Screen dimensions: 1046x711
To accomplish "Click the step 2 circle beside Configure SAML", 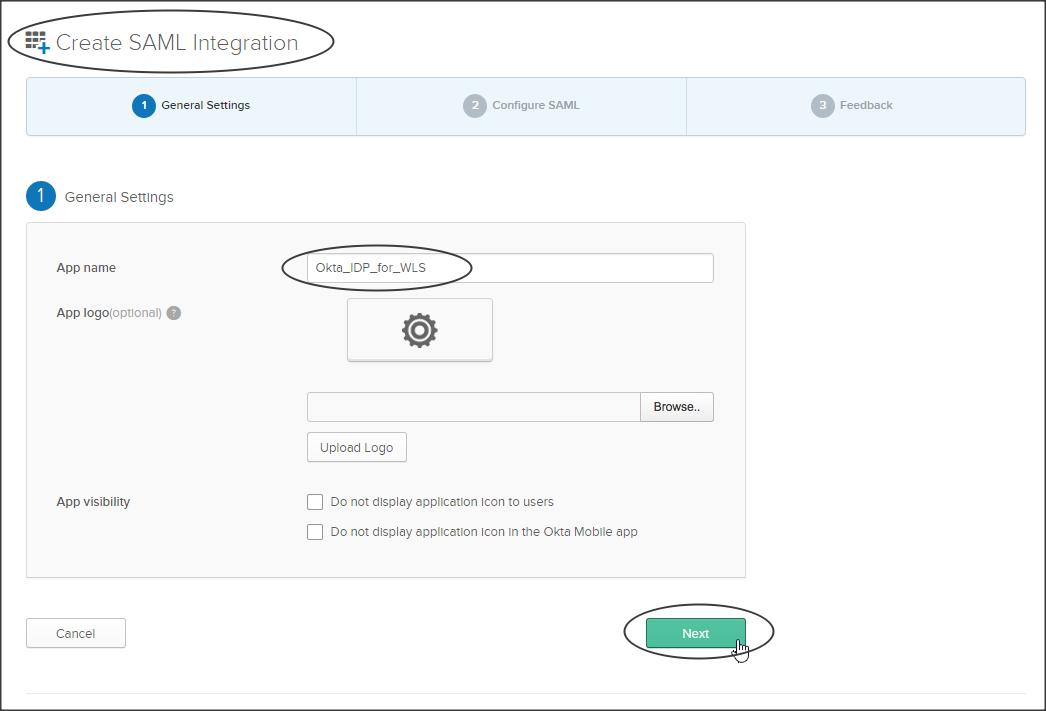I will tap(475, 105).
